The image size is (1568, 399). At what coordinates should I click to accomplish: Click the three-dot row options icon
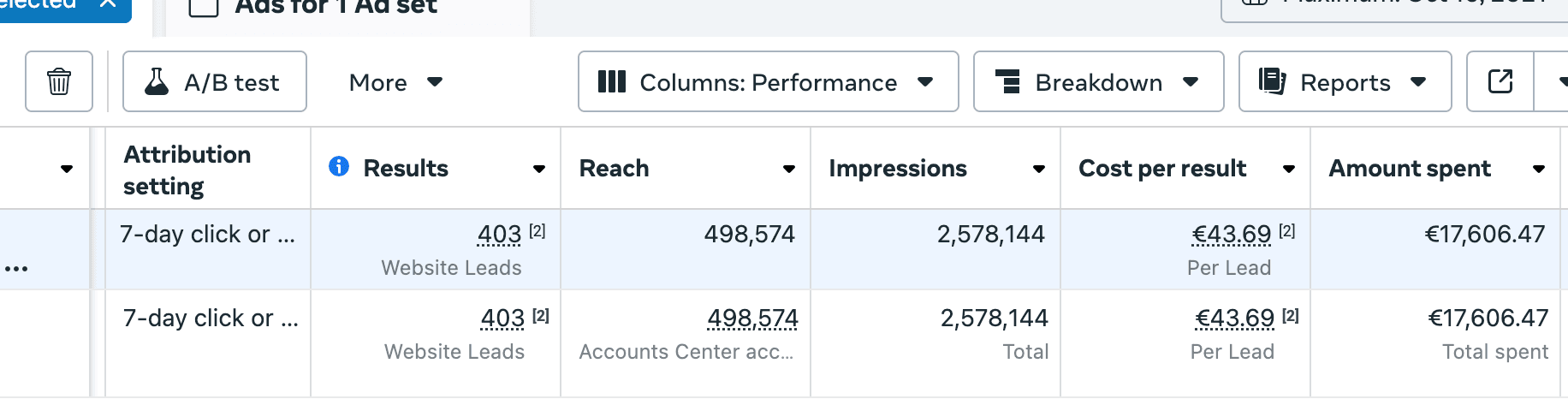click(x=16, y=269)
